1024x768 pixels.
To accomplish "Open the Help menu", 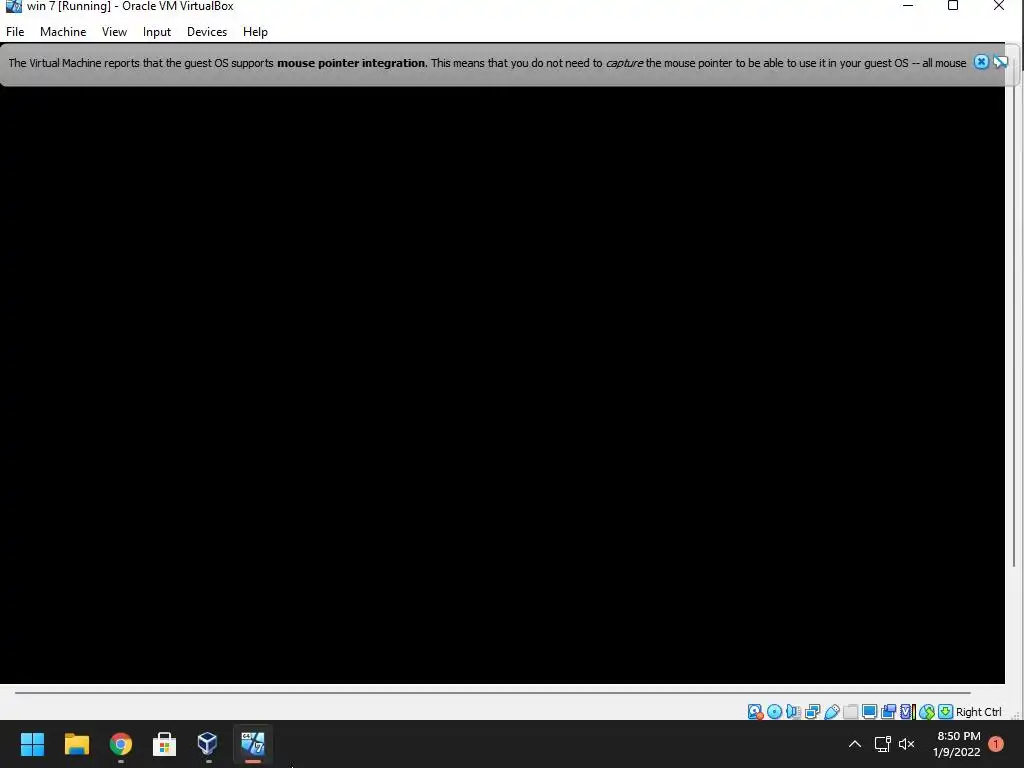I will [x=255, y=31].
